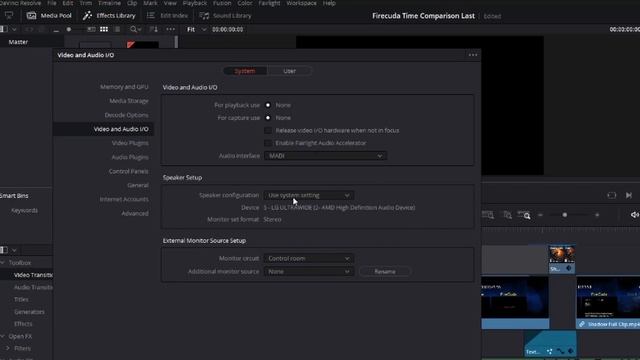Screen dimensions: 640x360
Task: Click keyframe diamond on the Sh... clip
Action: pyautogui.click(x=569, y=269)
